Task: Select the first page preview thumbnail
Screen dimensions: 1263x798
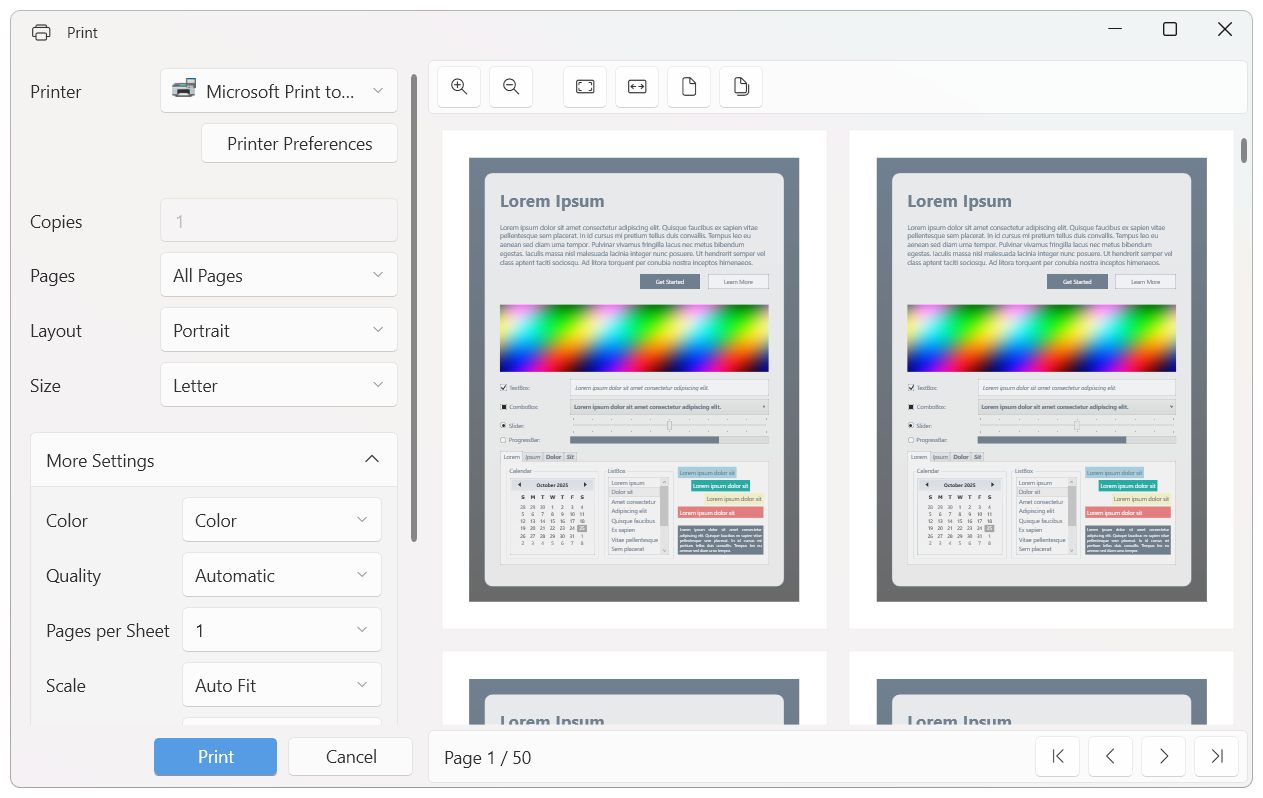Action: pos(634,379)
